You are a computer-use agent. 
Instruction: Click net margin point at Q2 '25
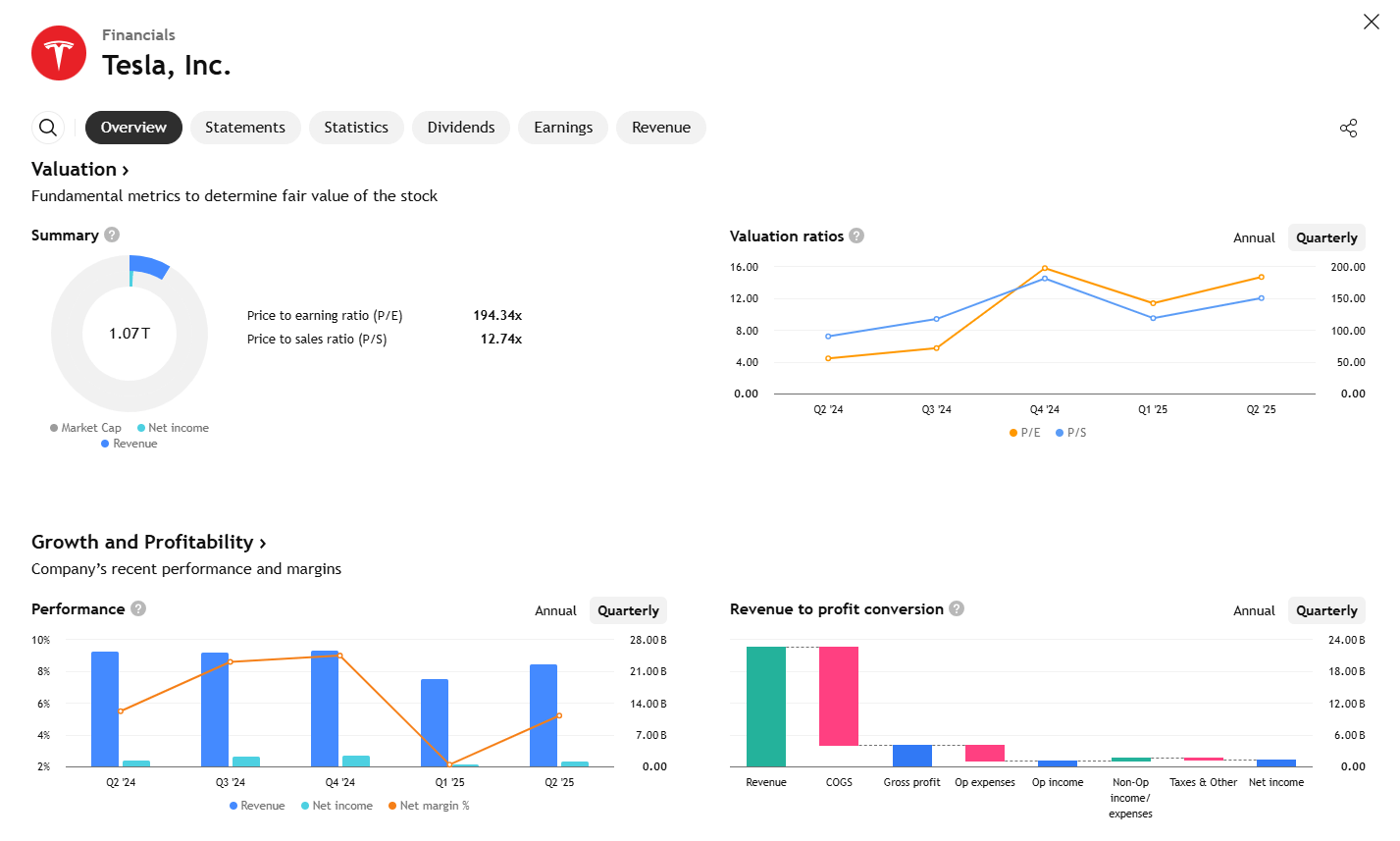[560, 715]
